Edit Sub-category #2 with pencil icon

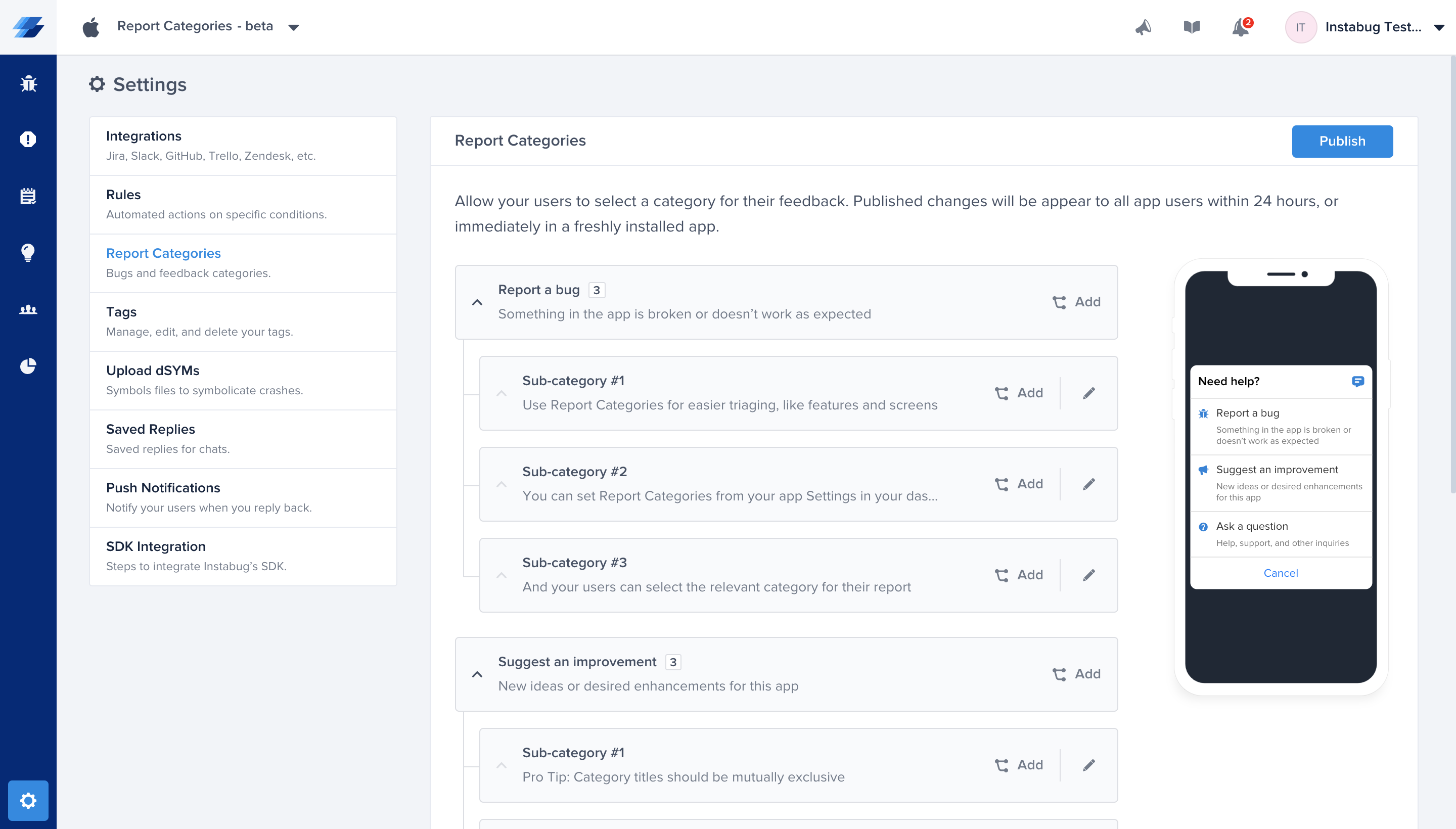coord(1089,484)
